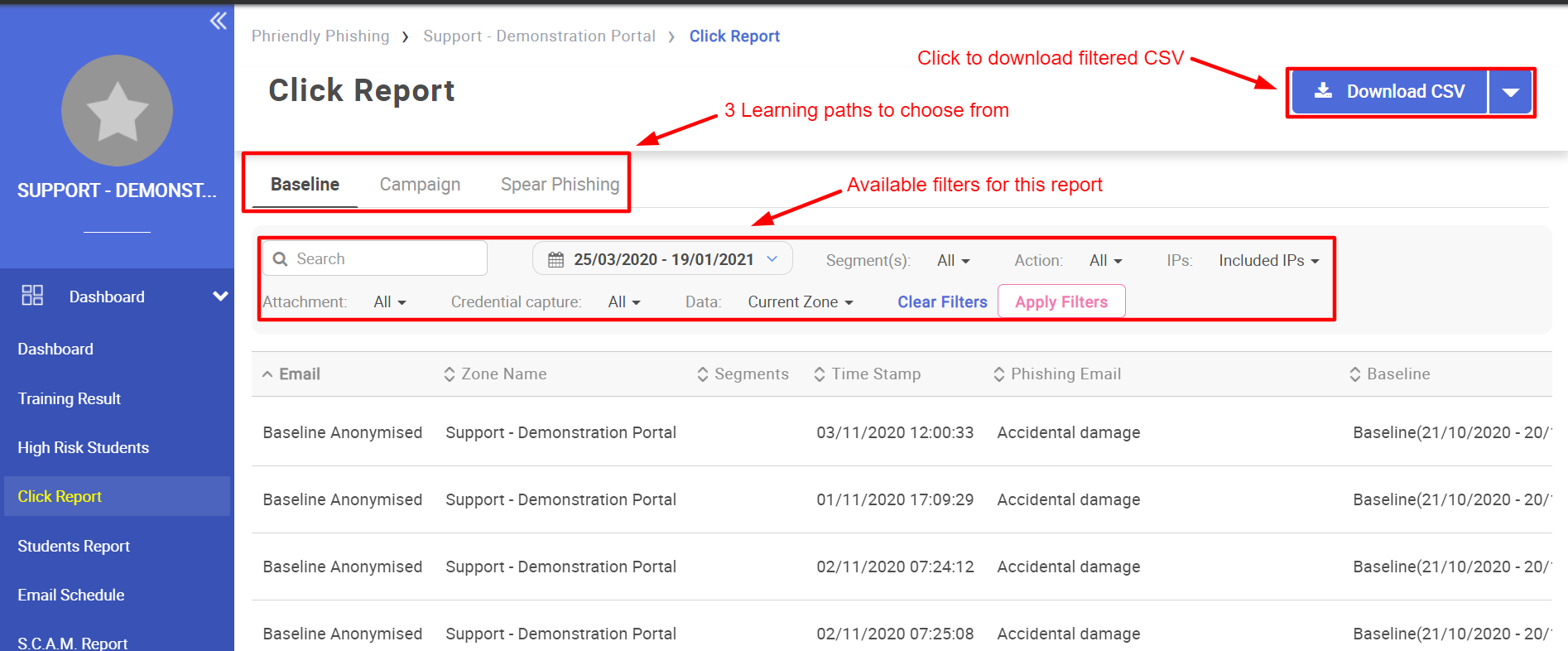Screen dimensions: 1568x651
Task: Sort by Baseline column arrows
Action: [x=1355, y=374]
